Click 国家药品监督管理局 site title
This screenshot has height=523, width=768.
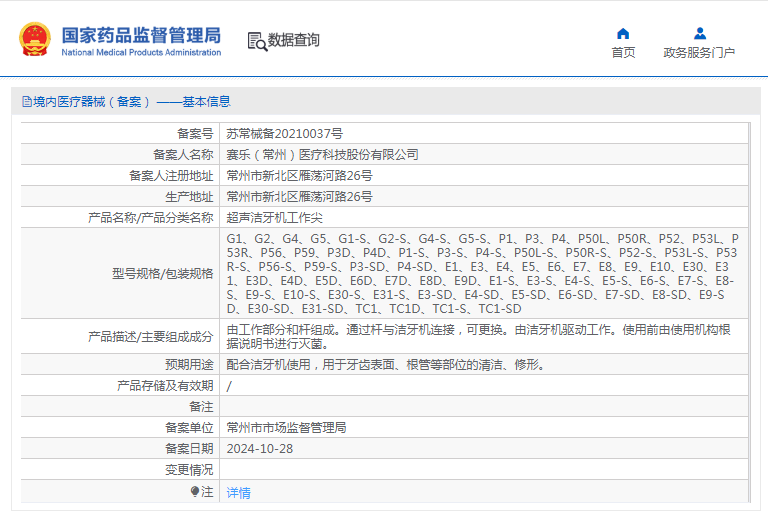point(141,35)
